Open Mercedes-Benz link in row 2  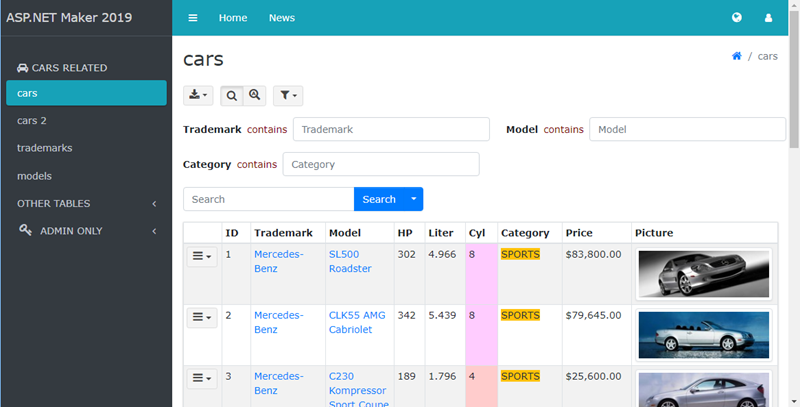(x=279, y=322)
